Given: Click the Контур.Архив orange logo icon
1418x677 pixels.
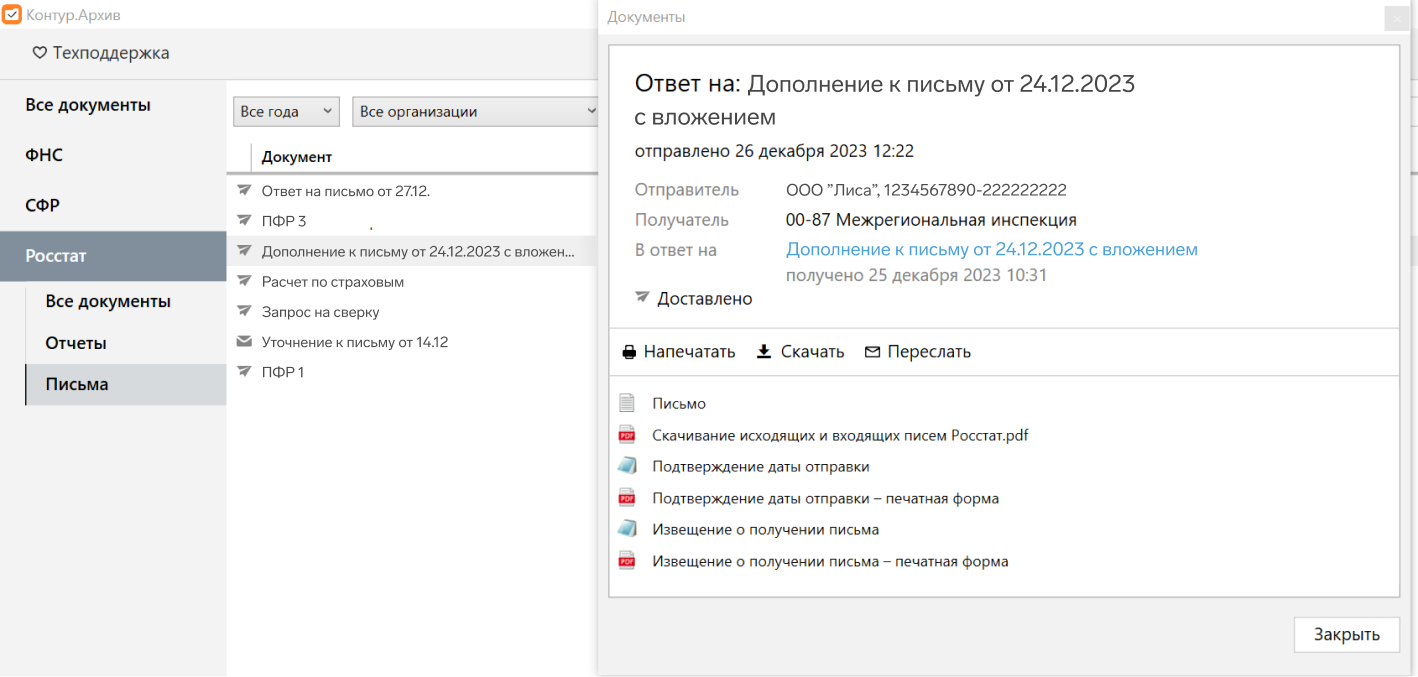Looking at the screenshot, I should pyautogui.click(x=13, y=15).
